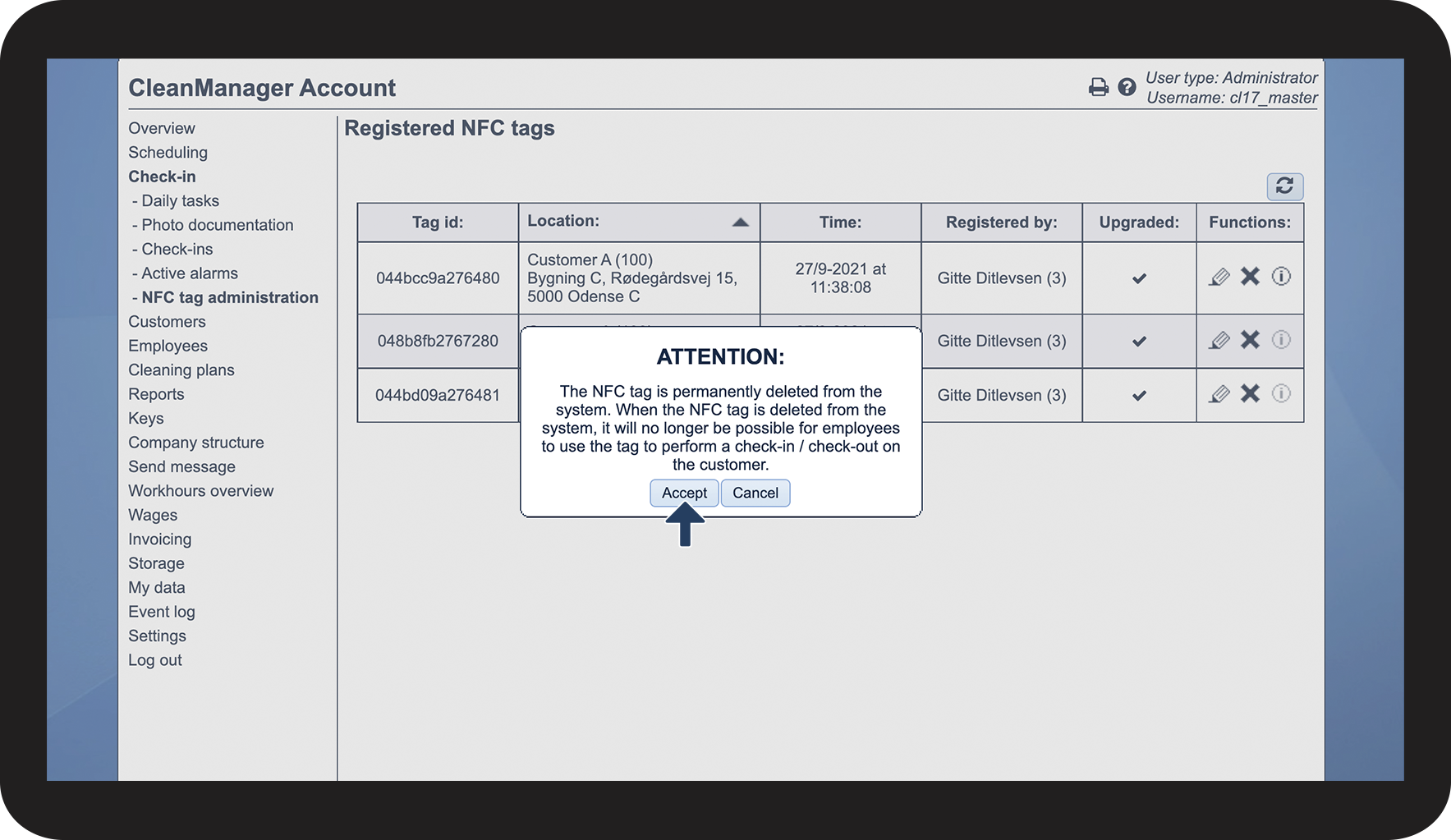Screen dimensions: 1451x840
Task: Select Photo documentation under Check-in
Action: point(217,225)
